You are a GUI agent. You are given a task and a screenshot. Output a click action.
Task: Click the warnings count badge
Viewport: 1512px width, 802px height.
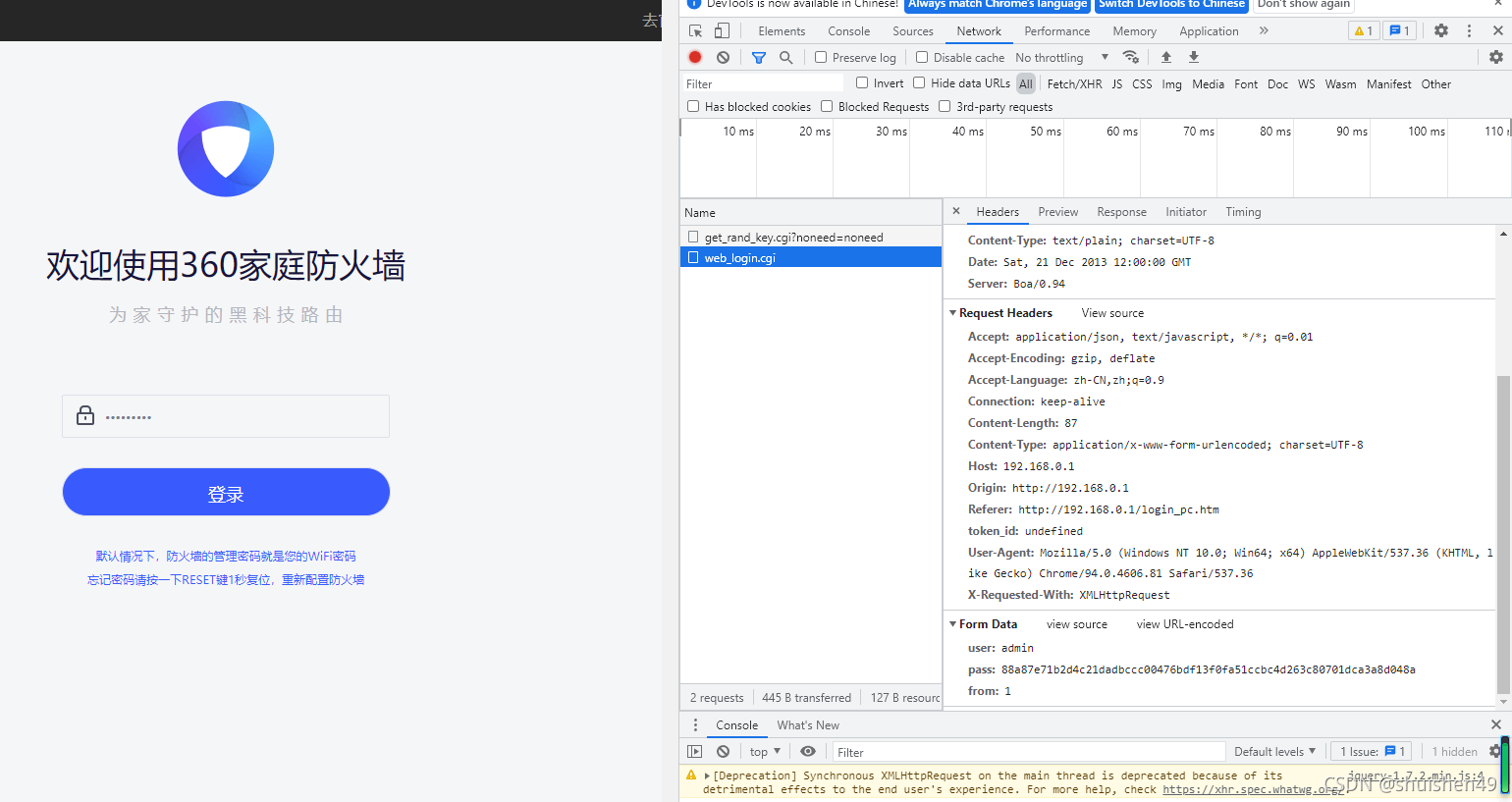1363,30
